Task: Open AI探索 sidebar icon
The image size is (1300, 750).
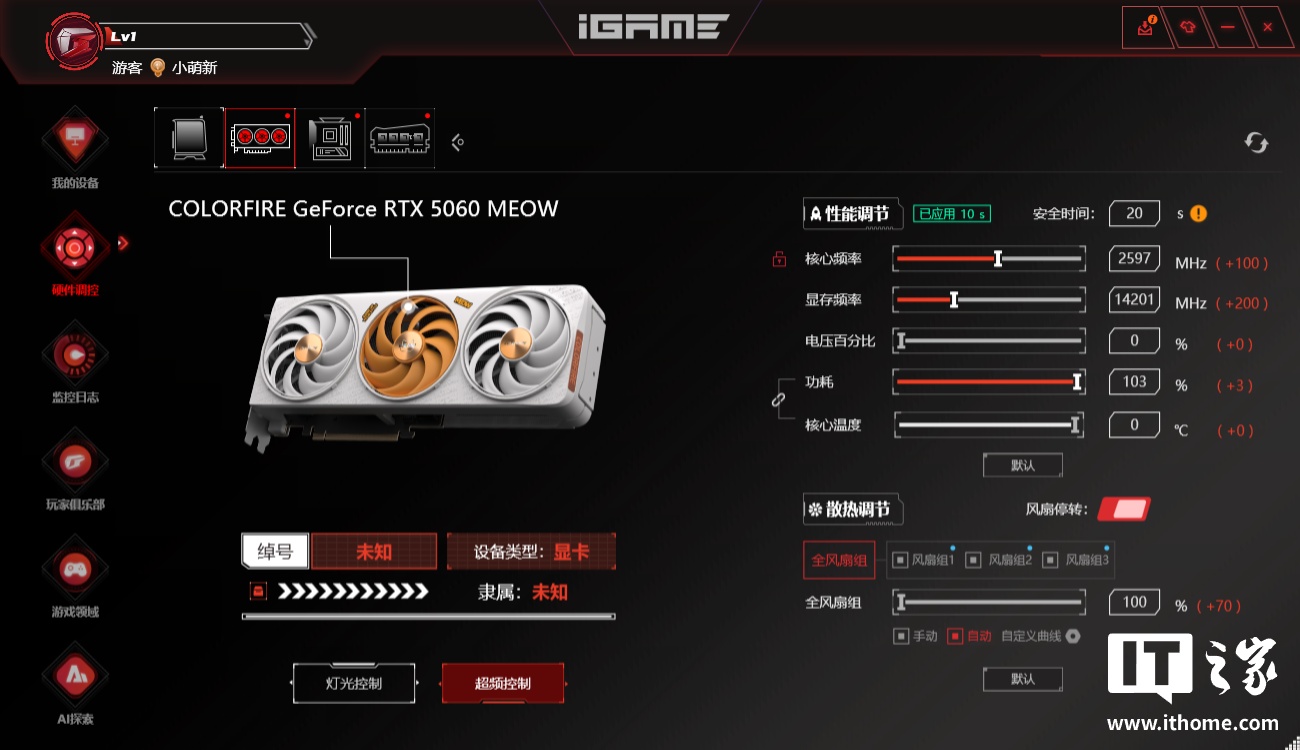Action: (75, 675)
